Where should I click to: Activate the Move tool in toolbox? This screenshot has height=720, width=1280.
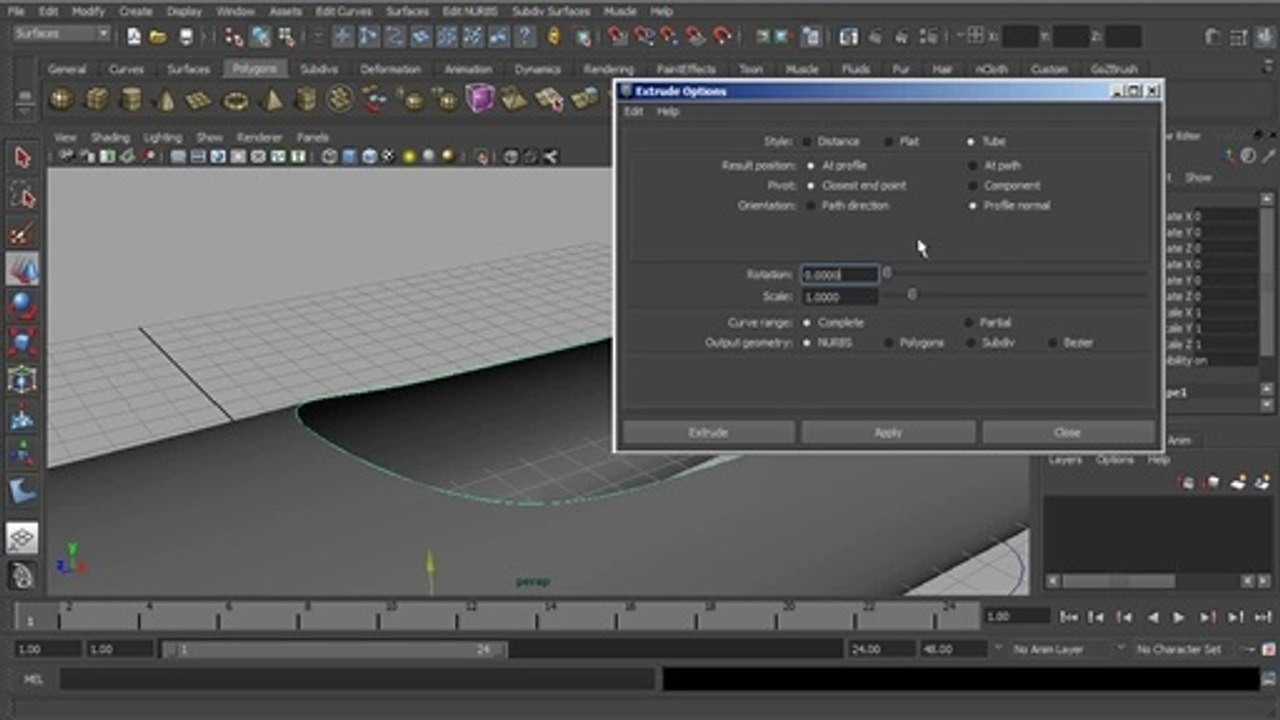(x=22, y=269)
